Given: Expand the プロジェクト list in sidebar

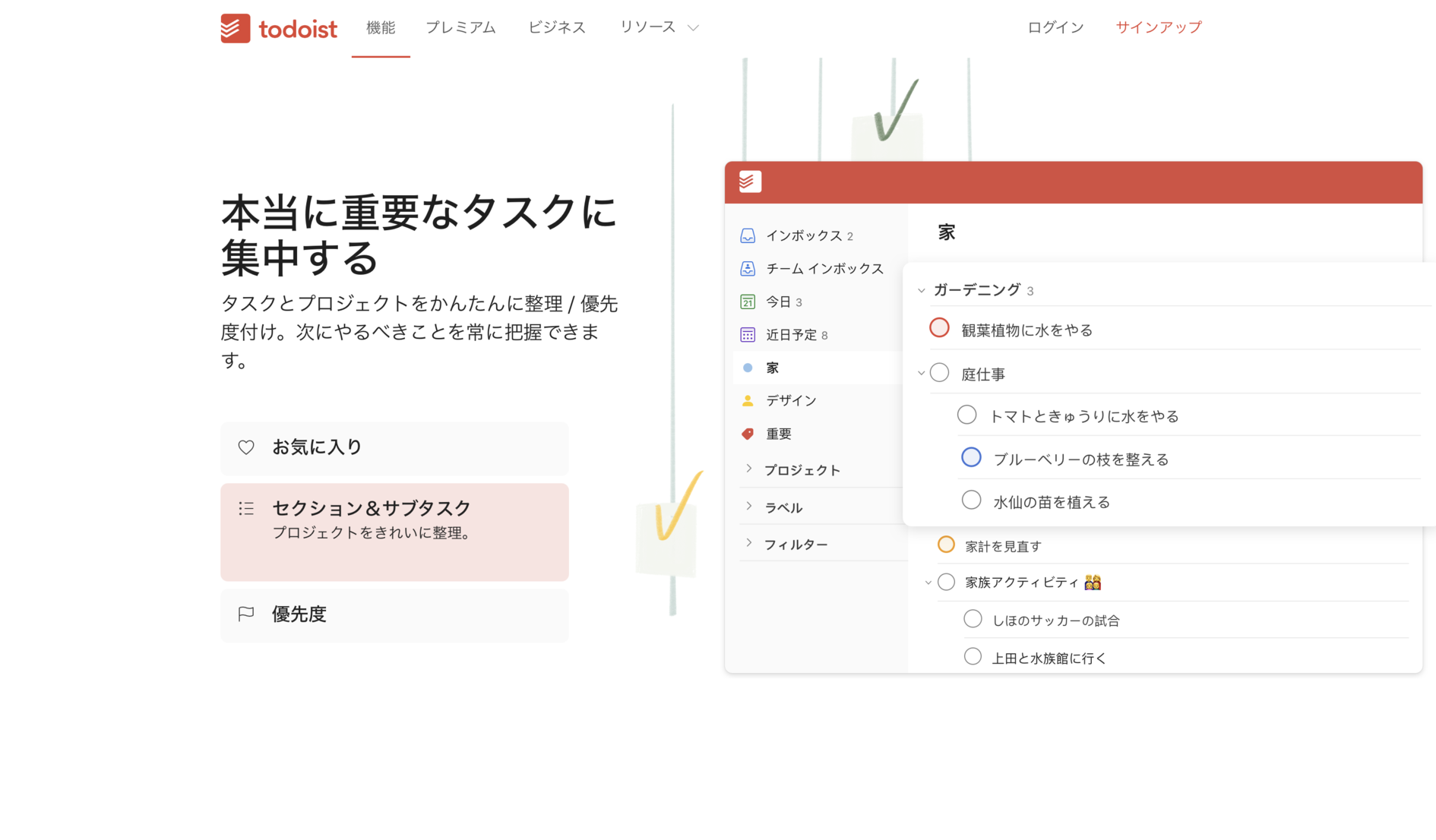Looking at the screenshot, I should click(748, 469).
